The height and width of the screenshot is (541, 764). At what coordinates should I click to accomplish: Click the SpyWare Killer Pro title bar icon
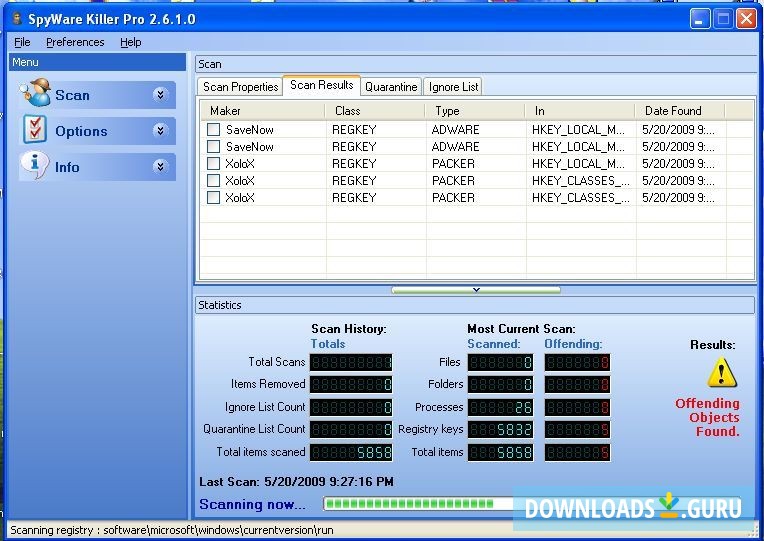click(x=17, y=19)
